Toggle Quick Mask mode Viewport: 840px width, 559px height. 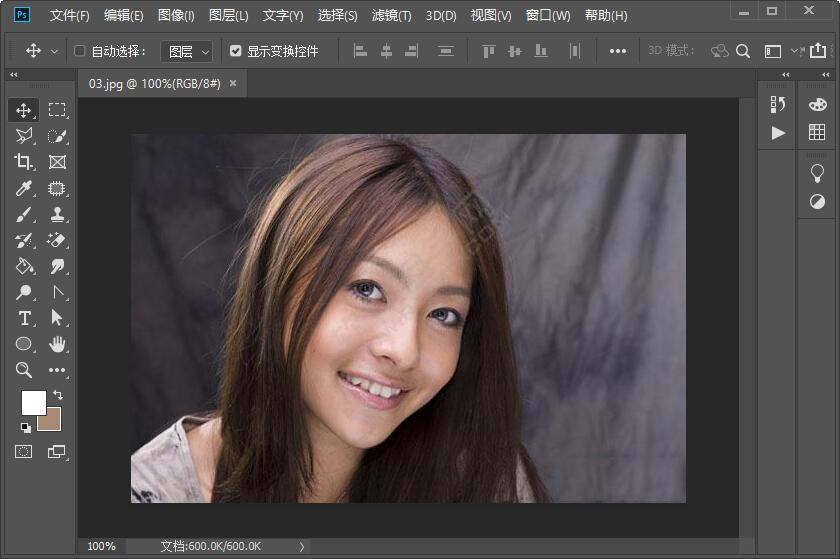[x=24, y=452]
